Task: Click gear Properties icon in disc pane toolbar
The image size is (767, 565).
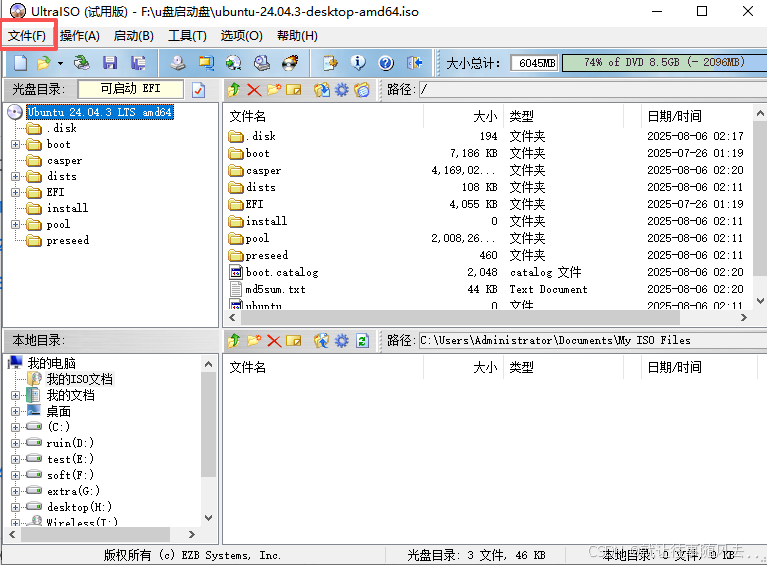Action: [x=341, y=90]
